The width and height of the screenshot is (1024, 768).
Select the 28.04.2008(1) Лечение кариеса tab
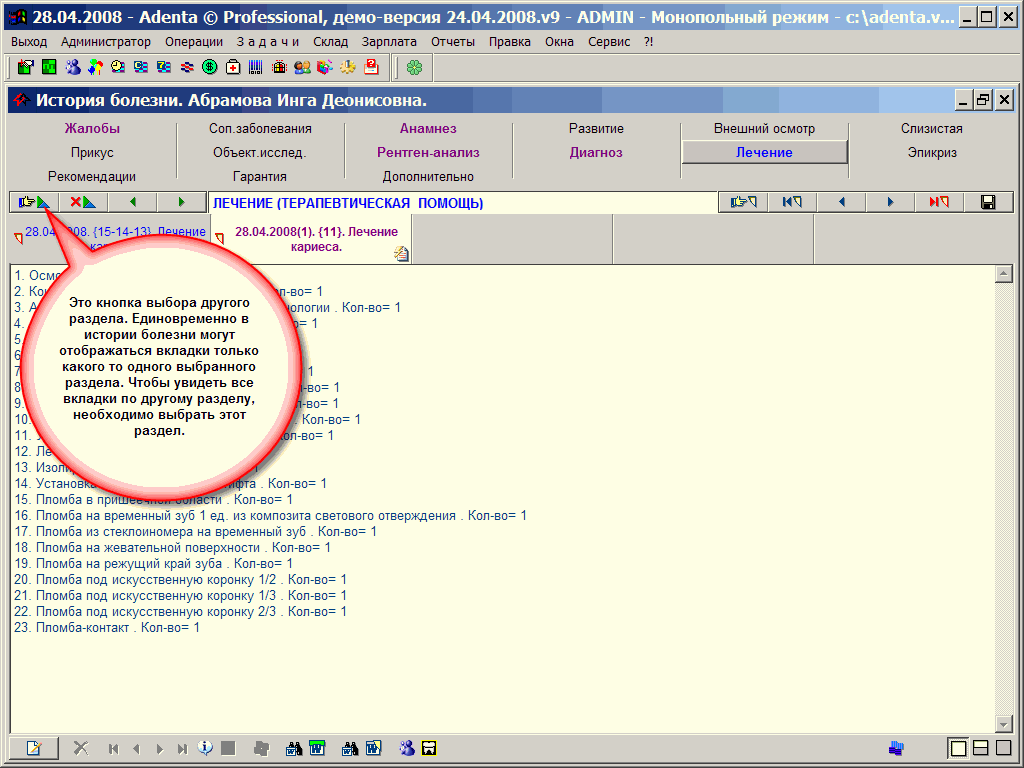[x=315, y=239]
